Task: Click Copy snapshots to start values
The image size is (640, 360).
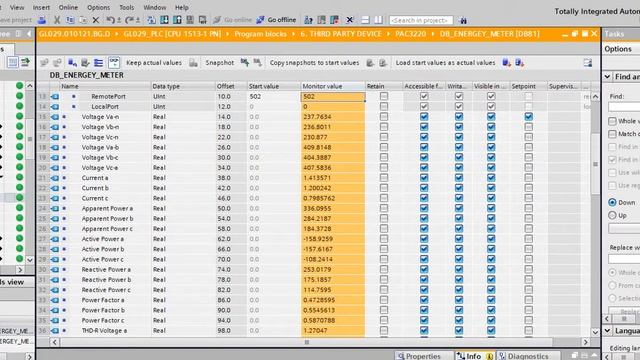Action: (x=314, y=62)
